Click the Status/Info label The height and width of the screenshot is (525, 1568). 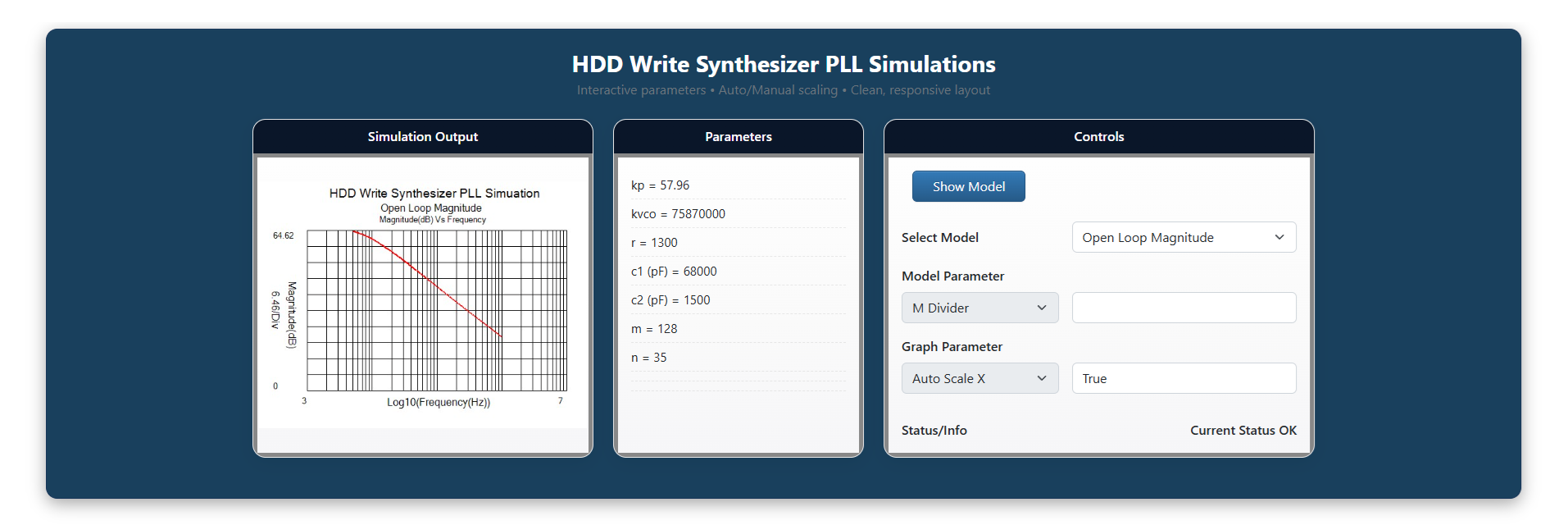pyautogui.click(x=934, y=431)
